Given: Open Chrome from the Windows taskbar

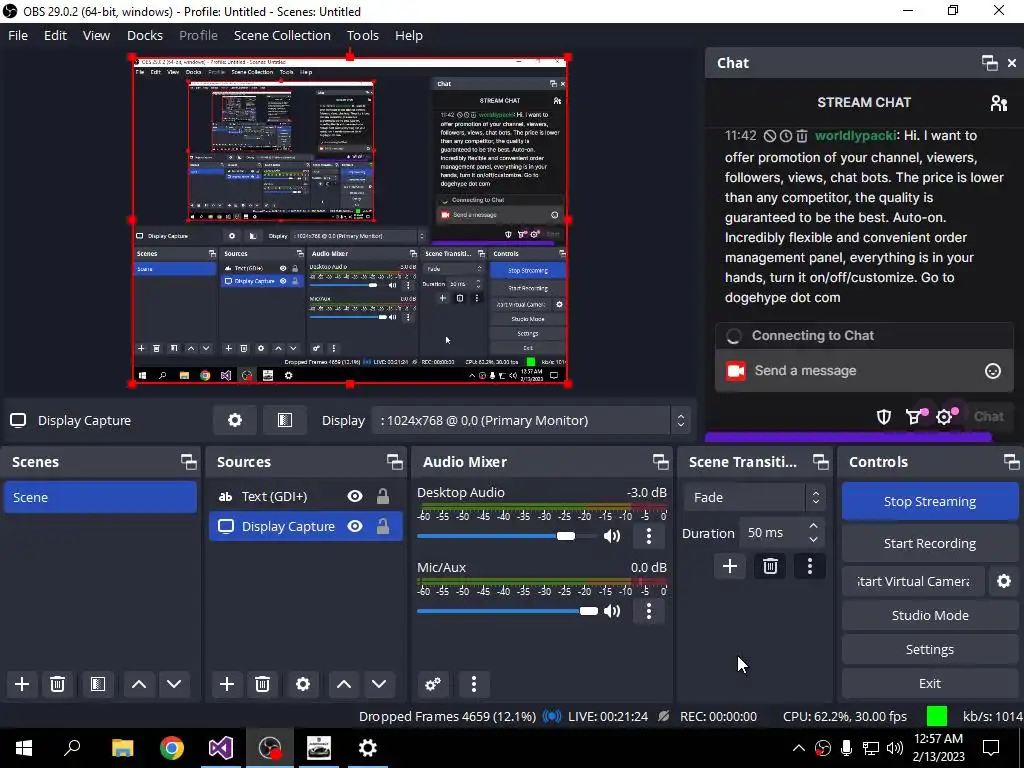Looking at the screenshot, I should [x=172, y=748].
